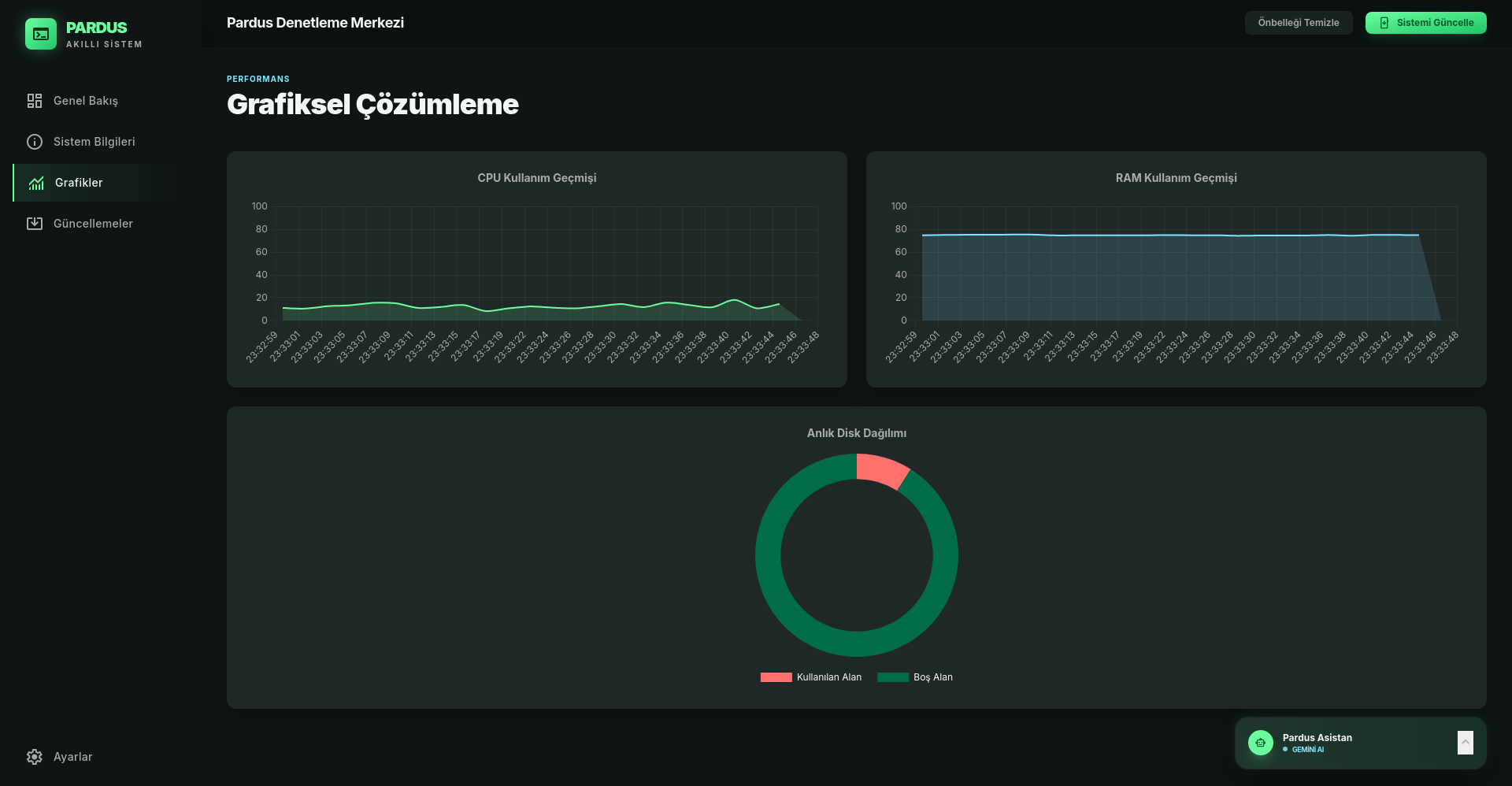Image resolution: width=1512 pixels, height=786 pixels.
Task: Click the Sistem Bilgileri info icon
Action: [35, 142]
